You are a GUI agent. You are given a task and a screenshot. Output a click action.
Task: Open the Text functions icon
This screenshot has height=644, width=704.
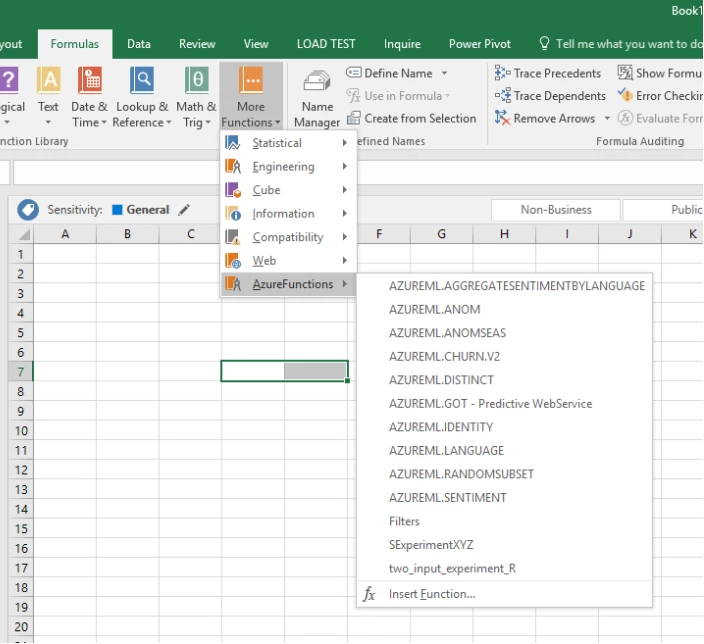click(x=48, y=80)
